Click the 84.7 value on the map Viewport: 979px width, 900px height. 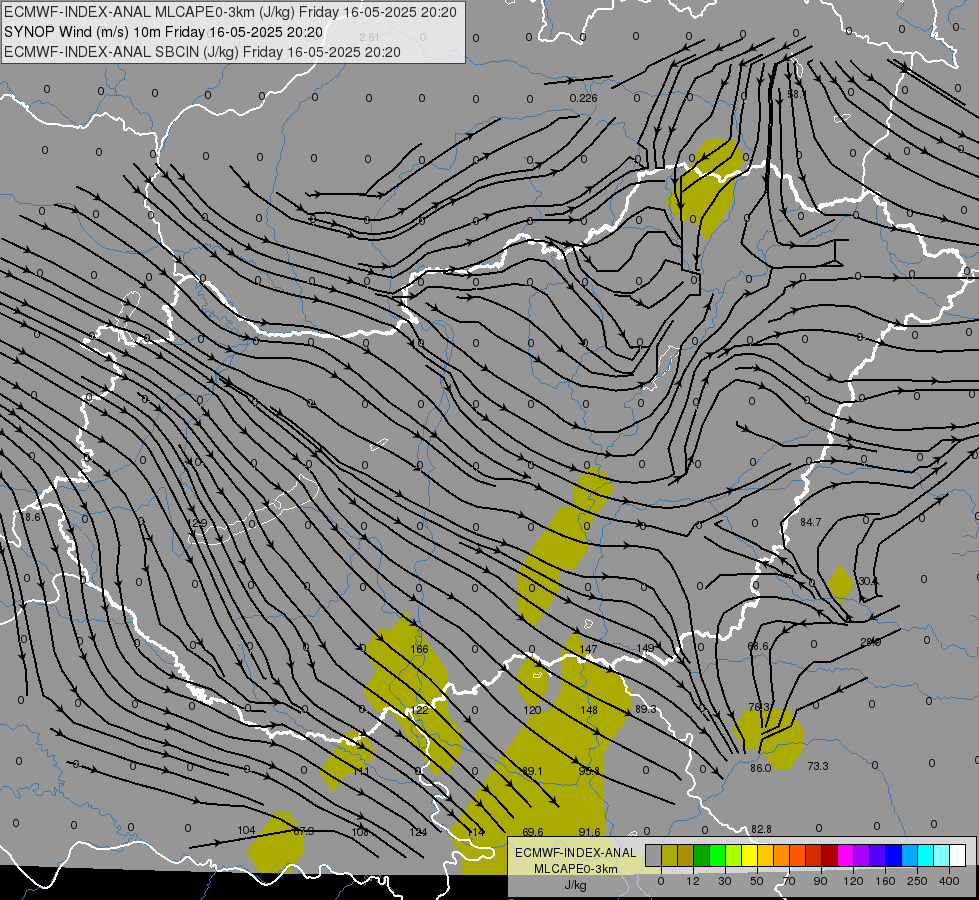tap(810, 522)
